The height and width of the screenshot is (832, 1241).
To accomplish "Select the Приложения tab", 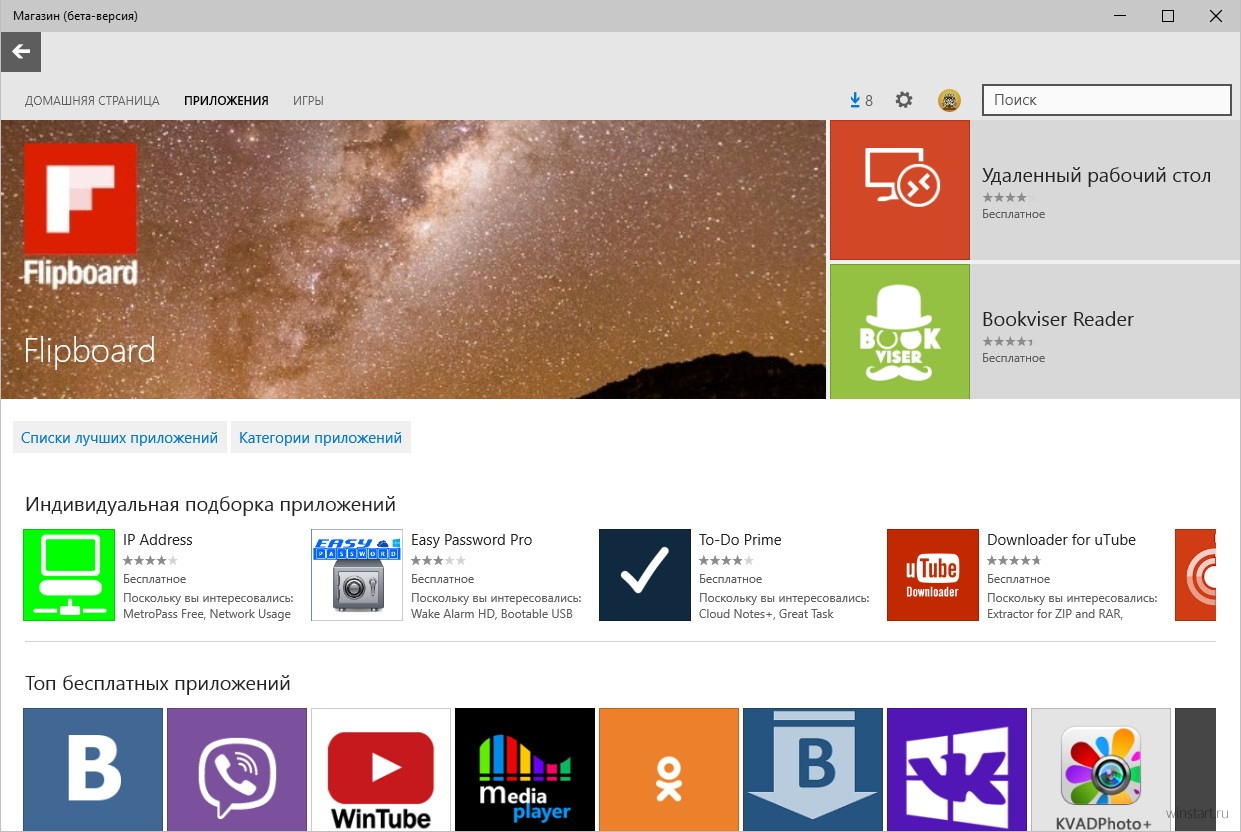I will point(226,101).
